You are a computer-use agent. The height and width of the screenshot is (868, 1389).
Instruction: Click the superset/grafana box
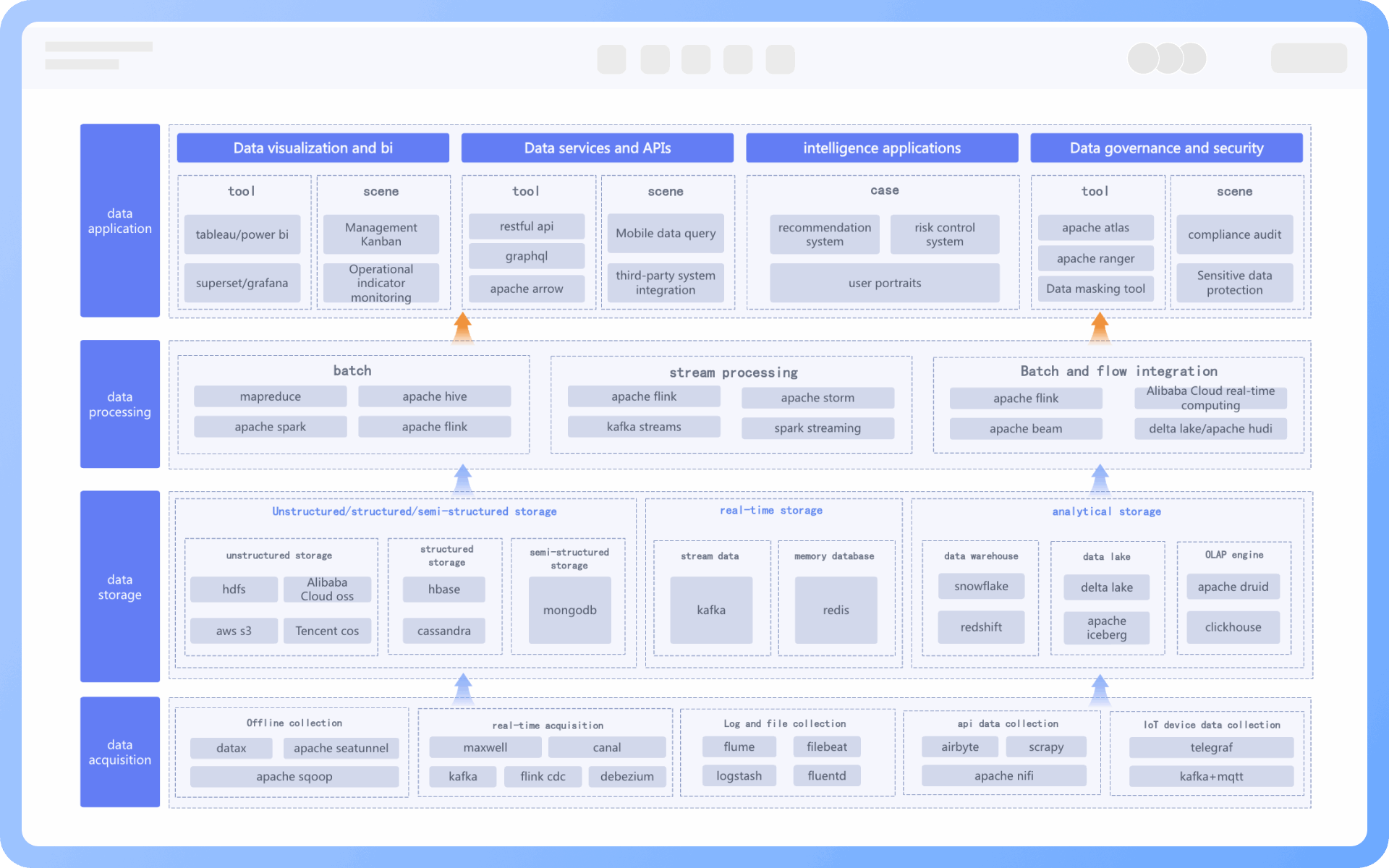tap(242, 283)
